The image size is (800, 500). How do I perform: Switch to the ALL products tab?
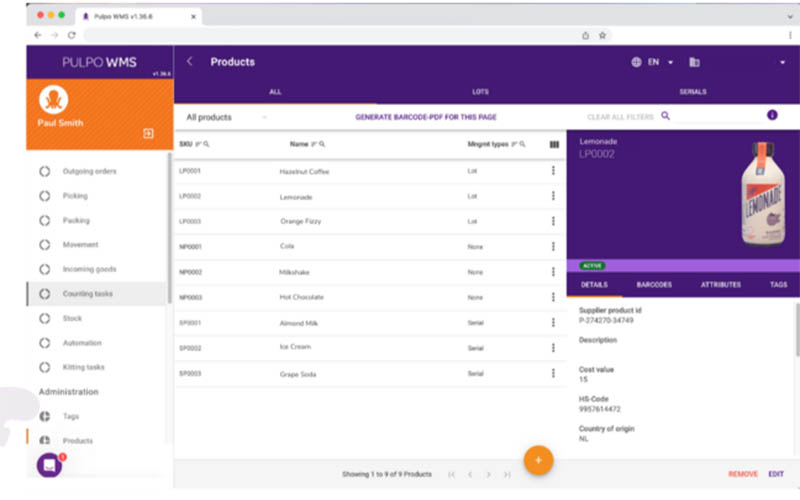(x=275, y=92)
